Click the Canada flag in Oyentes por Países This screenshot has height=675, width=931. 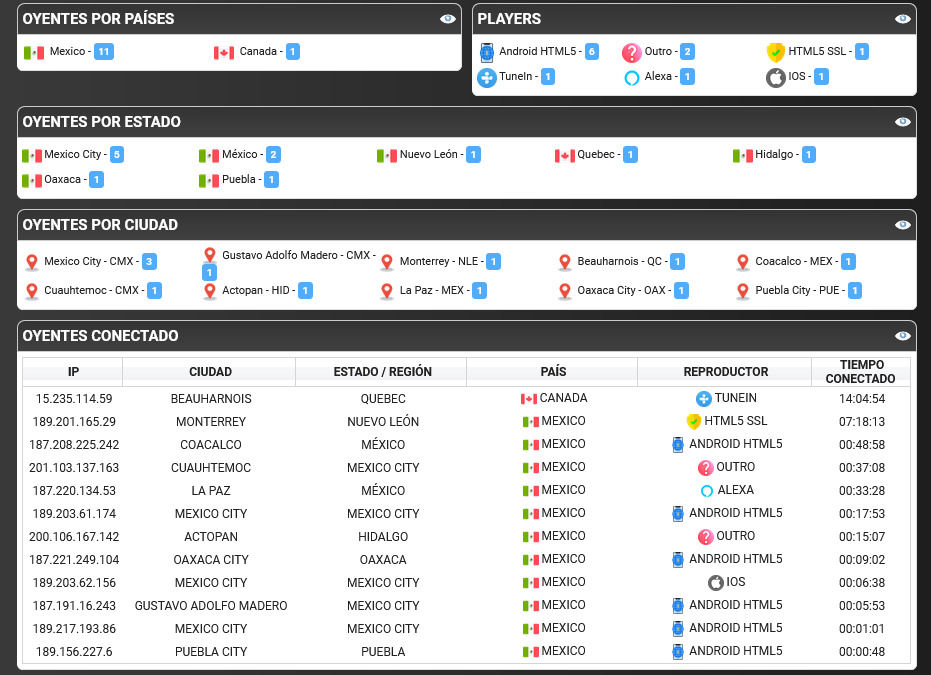[x=224, y=53]
